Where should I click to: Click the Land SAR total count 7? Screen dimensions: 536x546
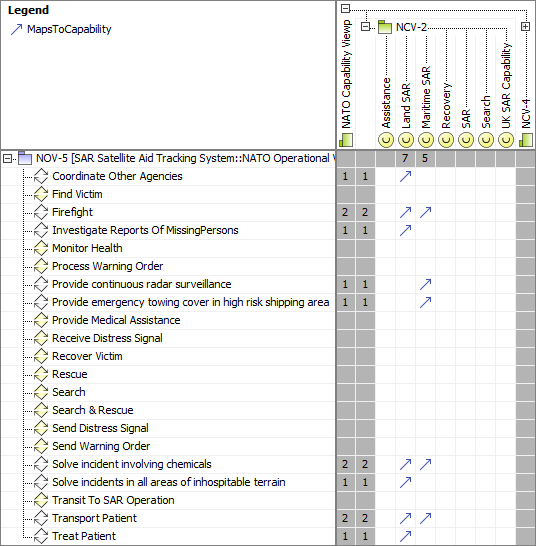tap(405, 158)
